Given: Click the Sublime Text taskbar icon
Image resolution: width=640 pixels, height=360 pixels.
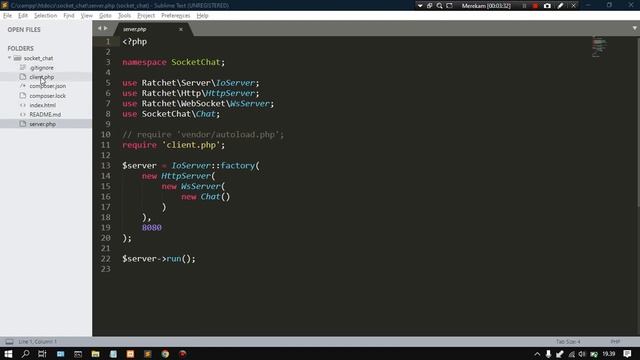Looking at the screenshot, I should click(148, 354).
